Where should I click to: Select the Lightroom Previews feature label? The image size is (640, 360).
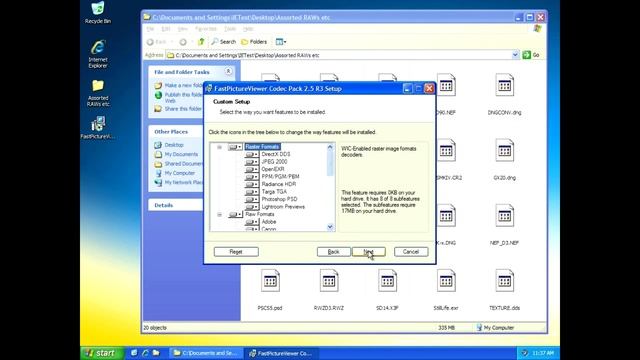click(x=283, y=207)
